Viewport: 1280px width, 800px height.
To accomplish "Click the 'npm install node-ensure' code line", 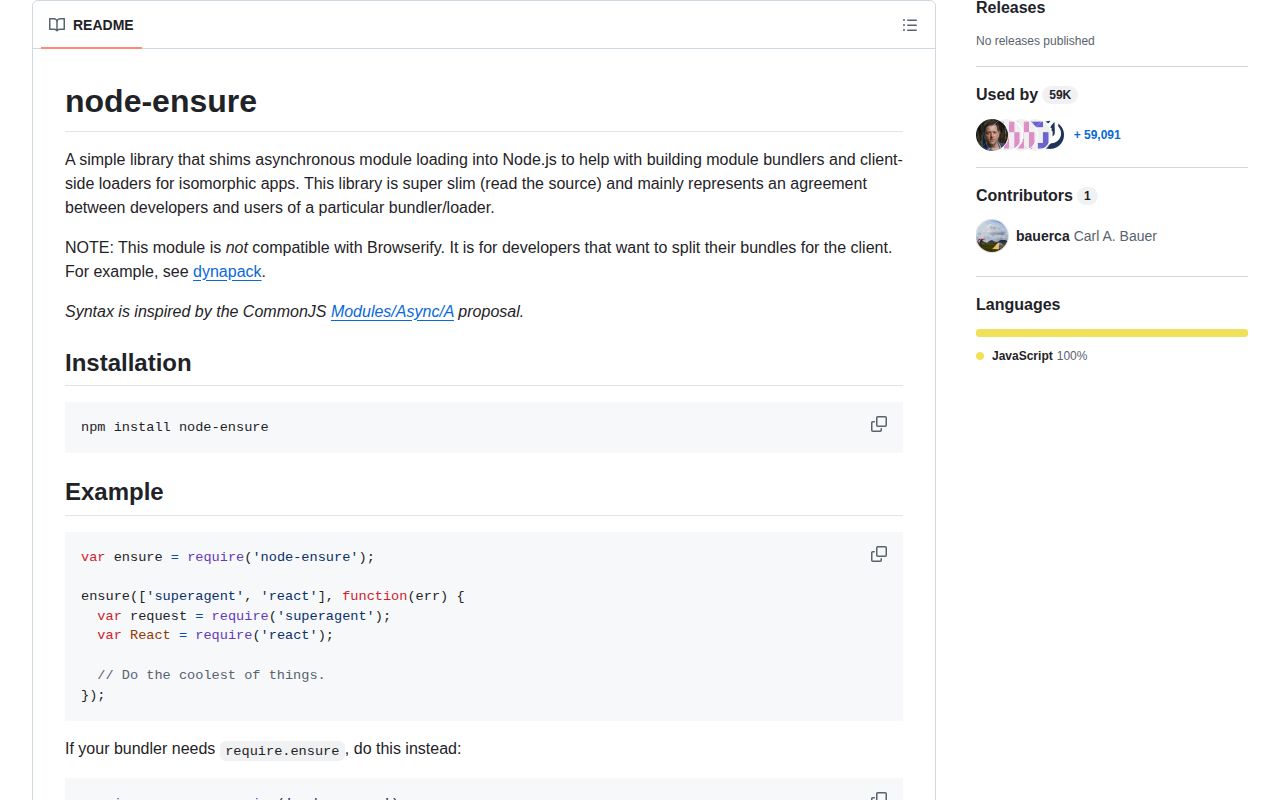I will [x=175, y=427].
